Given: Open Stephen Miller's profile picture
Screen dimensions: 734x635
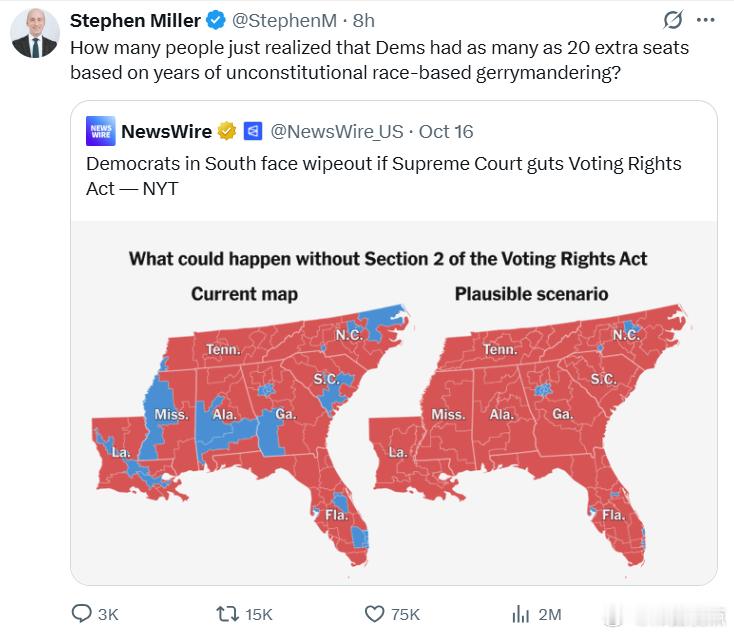Looking at the screenshot, I should tap(35, 32).
